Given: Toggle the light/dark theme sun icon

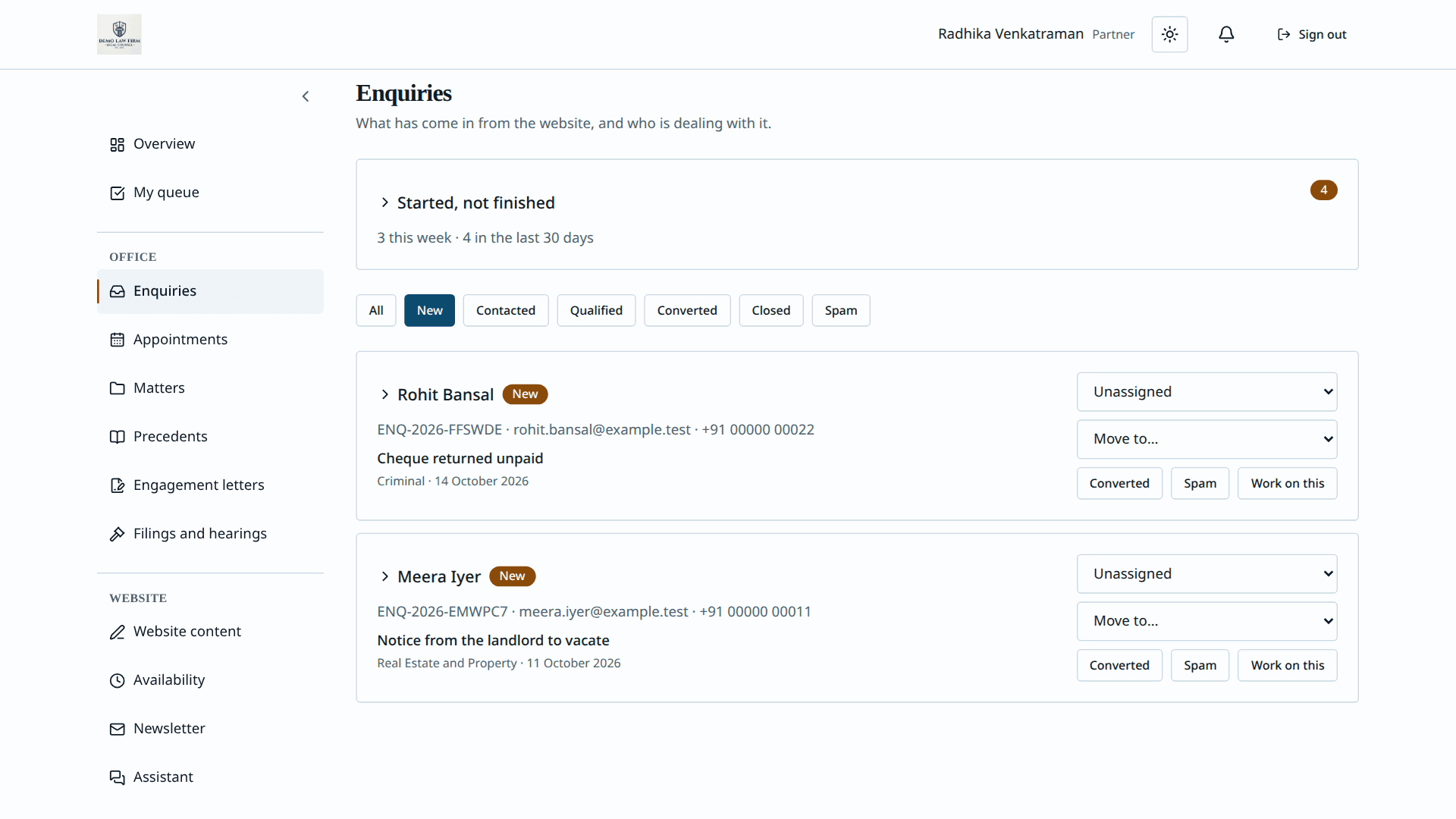Looking at the screenshot, I should tap(1169, 34).
